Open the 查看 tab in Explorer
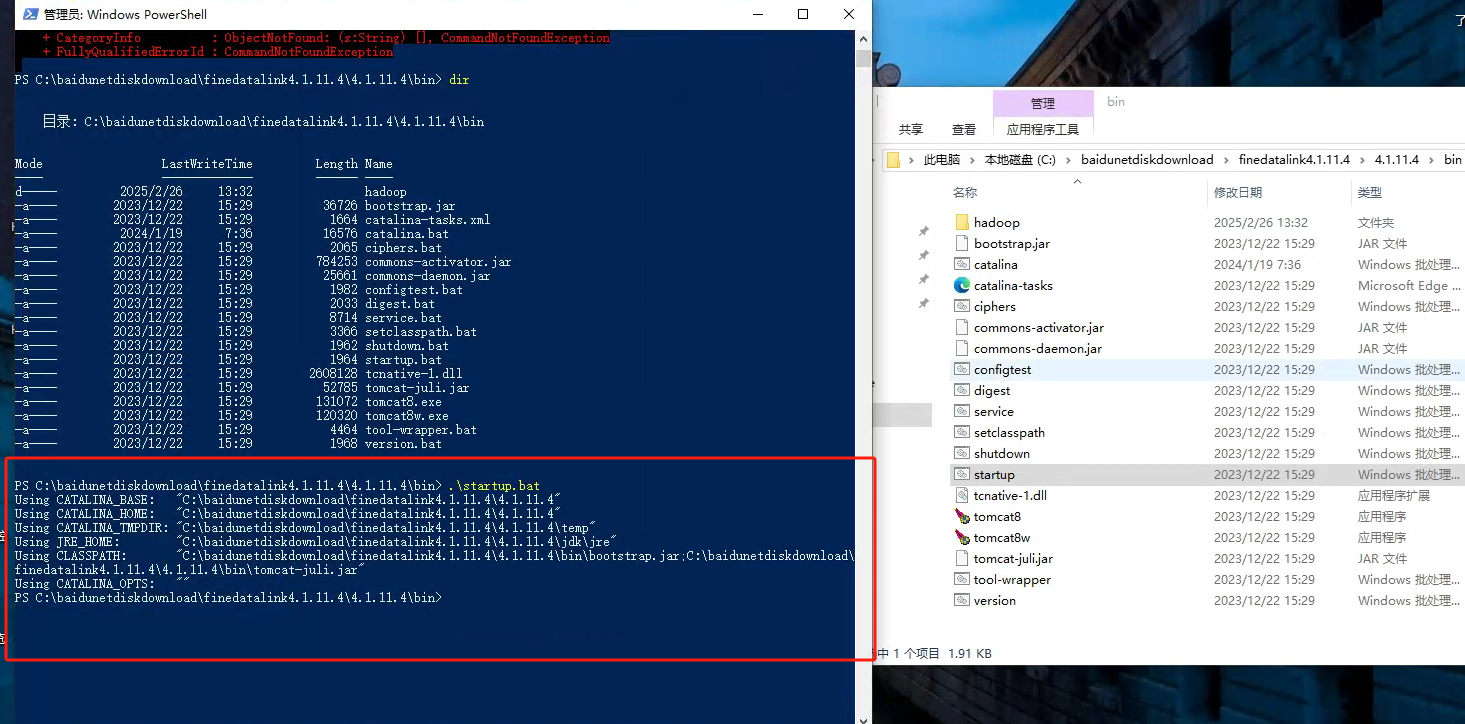 964,129
